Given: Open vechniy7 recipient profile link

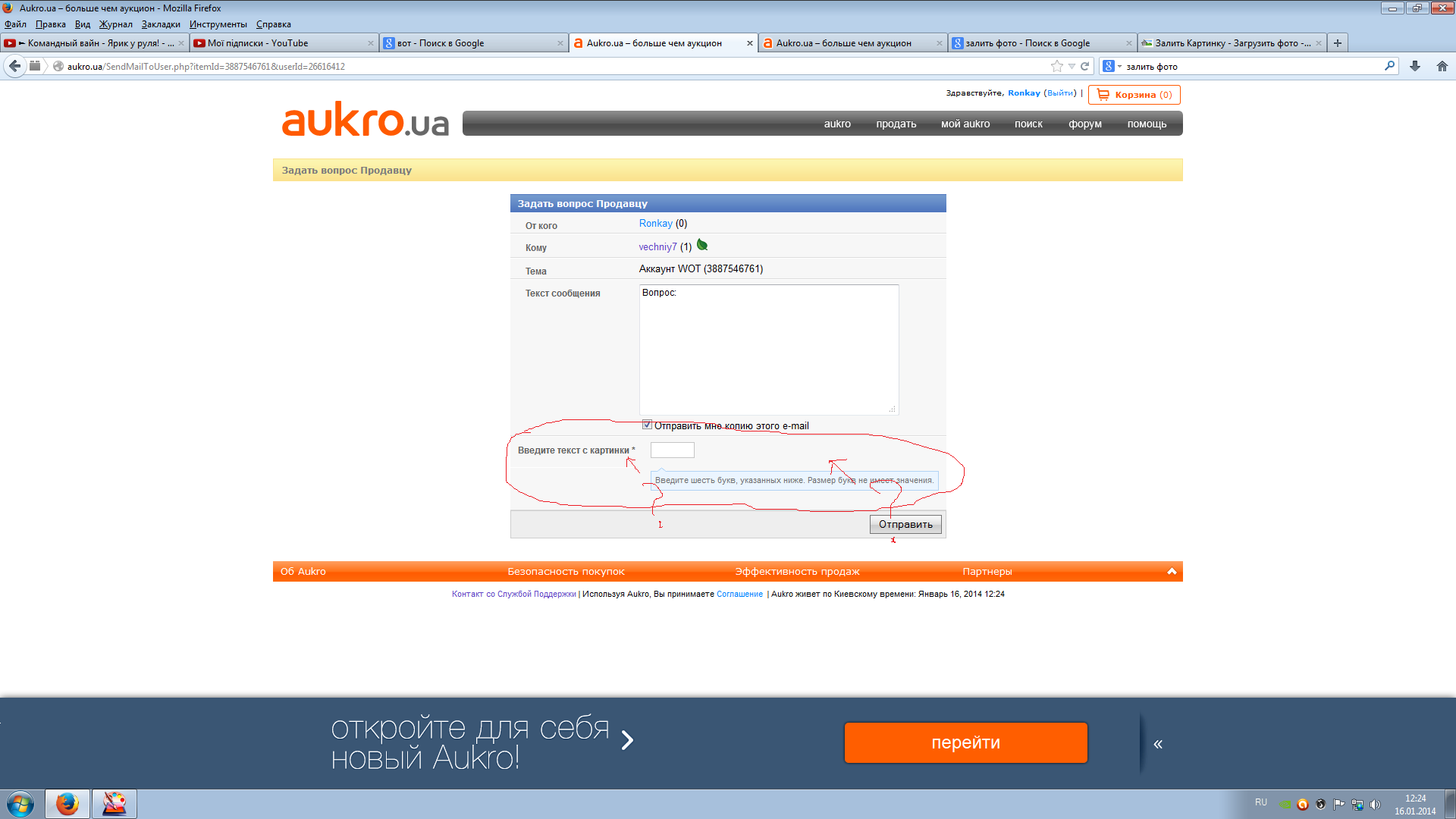Looking at the screenshot, I should click(x=657, y=247).
